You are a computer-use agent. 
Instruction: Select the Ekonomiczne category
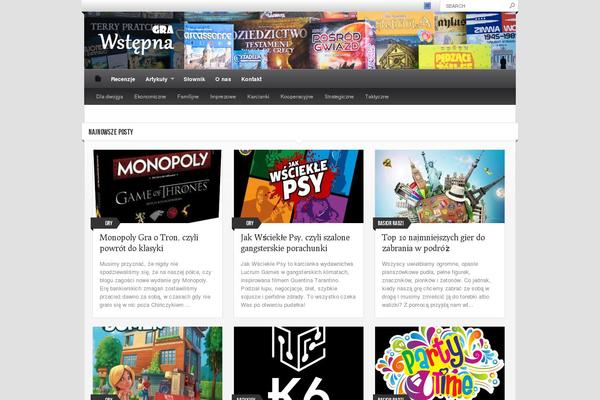[150, 97]
